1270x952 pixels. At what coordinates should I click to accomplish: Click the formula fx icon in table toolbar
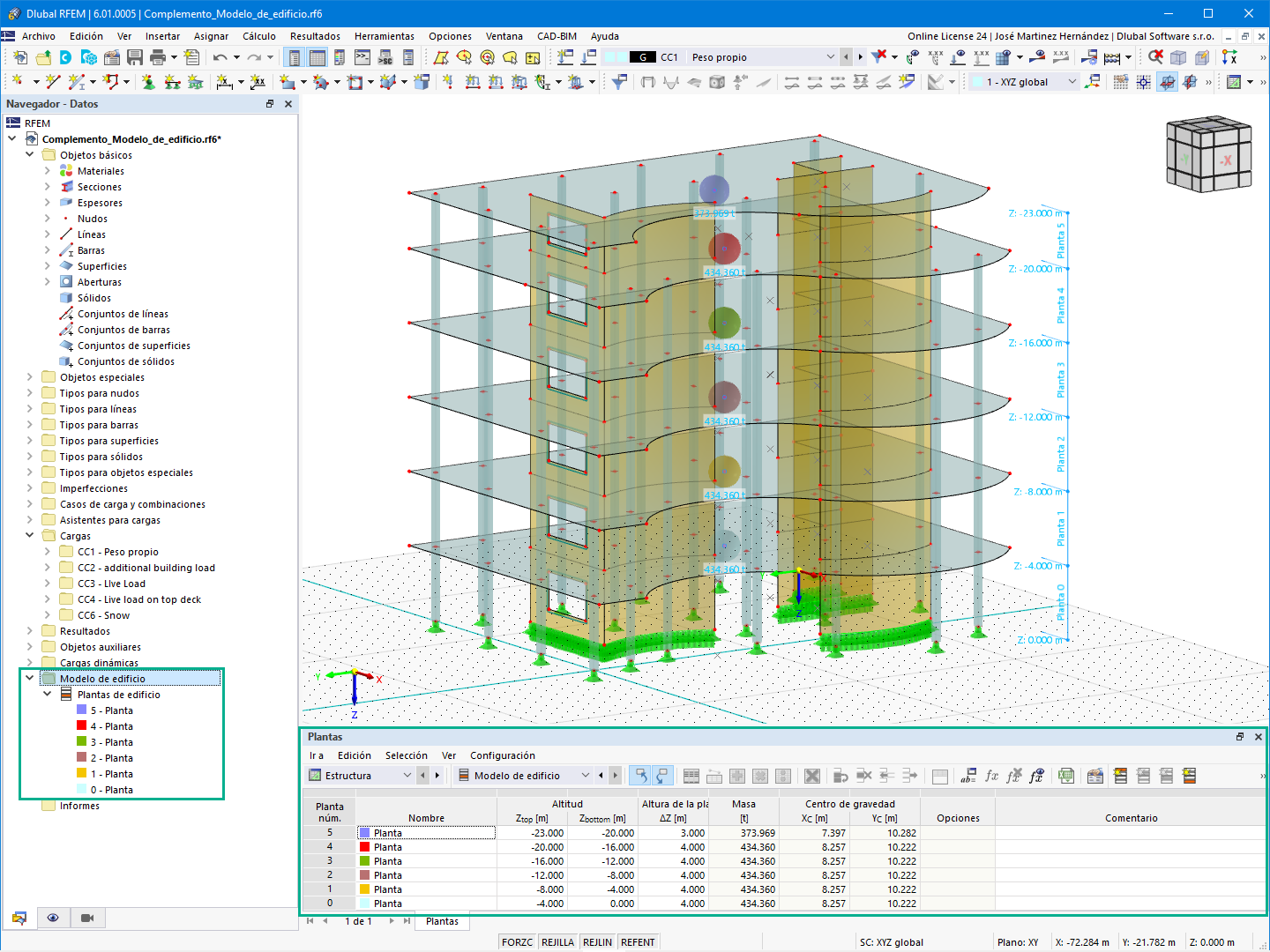tap(992, 776)
